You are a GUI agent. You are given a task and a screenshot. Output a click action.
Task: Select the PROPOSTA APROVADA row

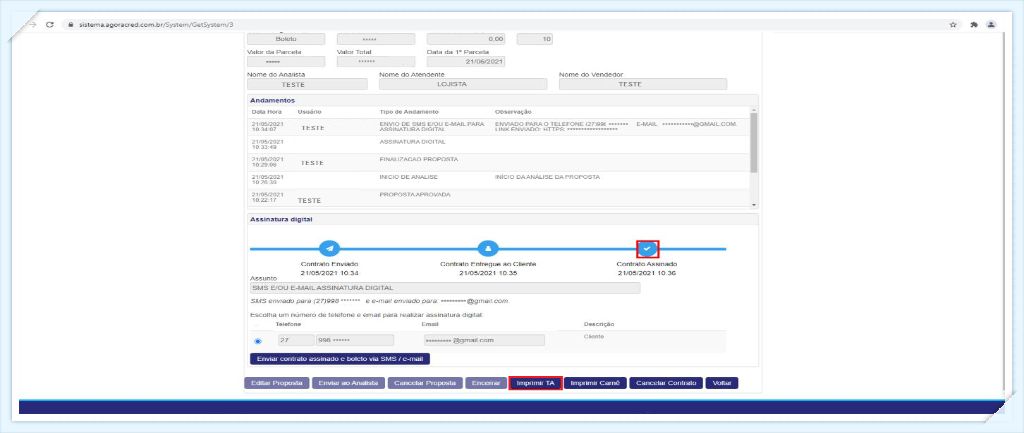(499, 198)
